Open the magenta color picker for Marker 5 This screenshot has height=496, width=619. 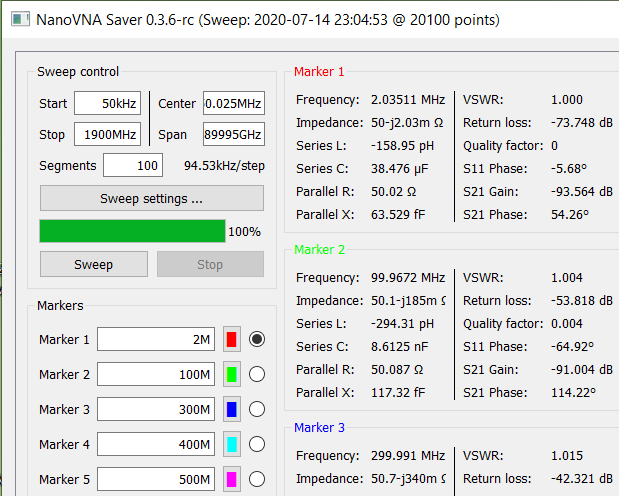[232, 479]
